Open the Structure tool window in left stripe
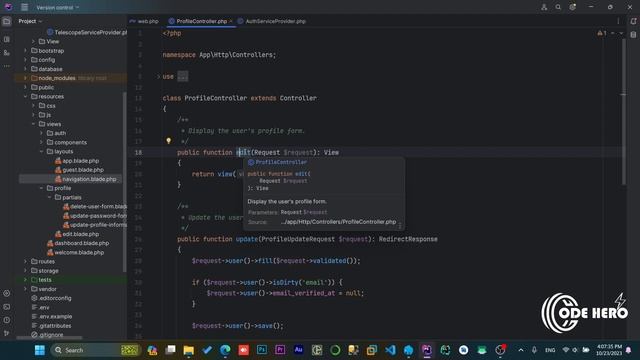 coord(7,39)
